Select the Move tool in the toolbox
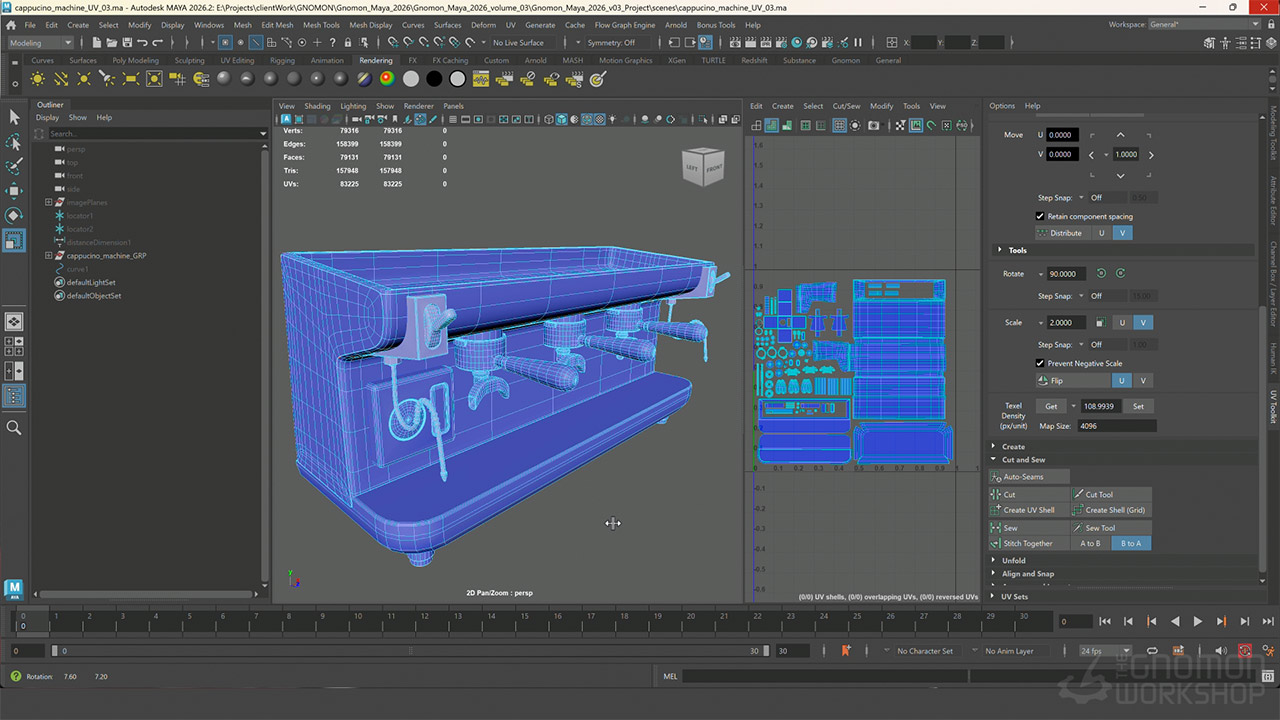This screenshot has height=720, width=1280. click(x=14, y=191)
